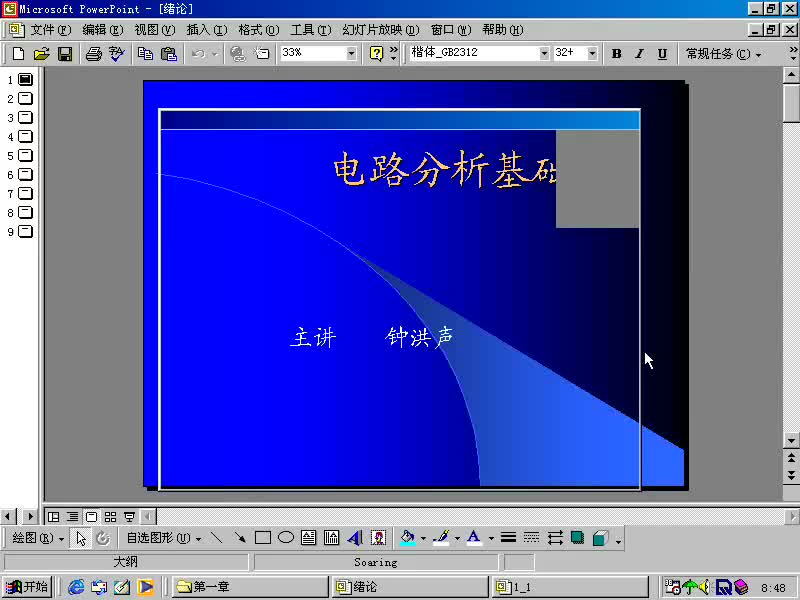Paste from clipboard icon
Image resolution: width=800 pixels, height=600 pixels.
pyautogui.click(x=169, y=53)
